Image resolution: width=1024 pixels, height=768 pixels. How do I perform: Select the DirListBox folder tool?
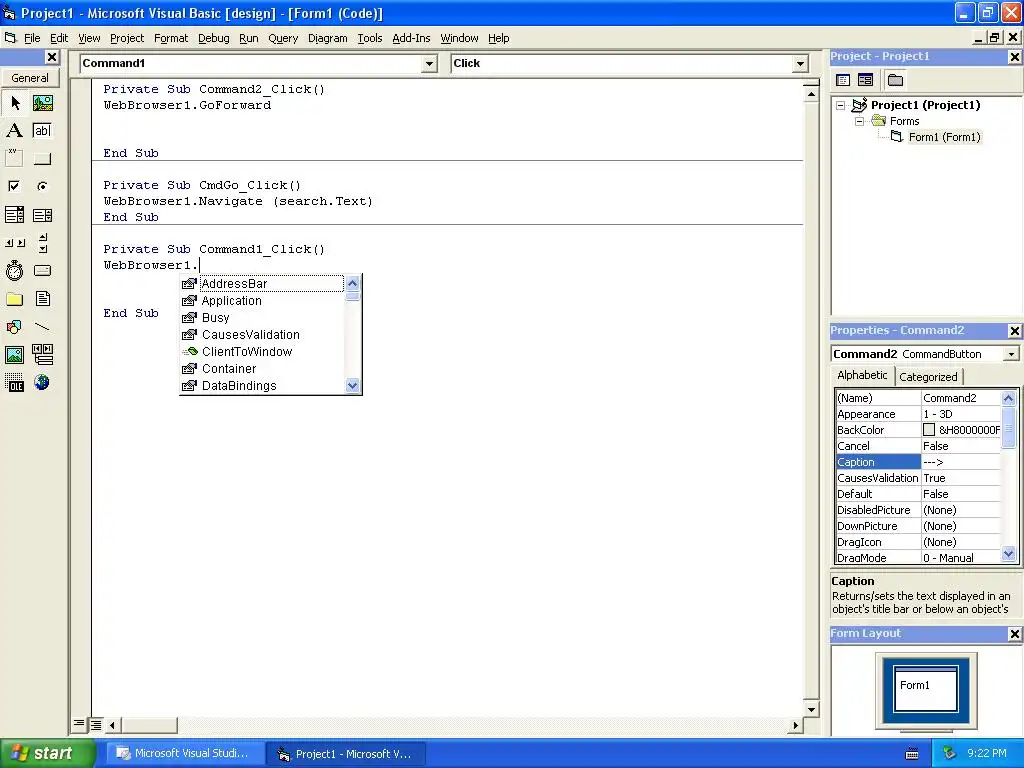tap(15, 299)
